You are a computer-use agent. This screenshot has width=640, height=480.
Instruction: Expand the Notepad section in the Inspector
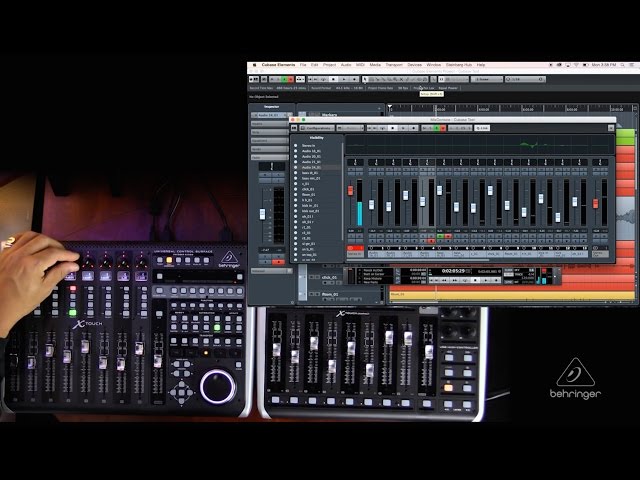click(x=271, y=271)
